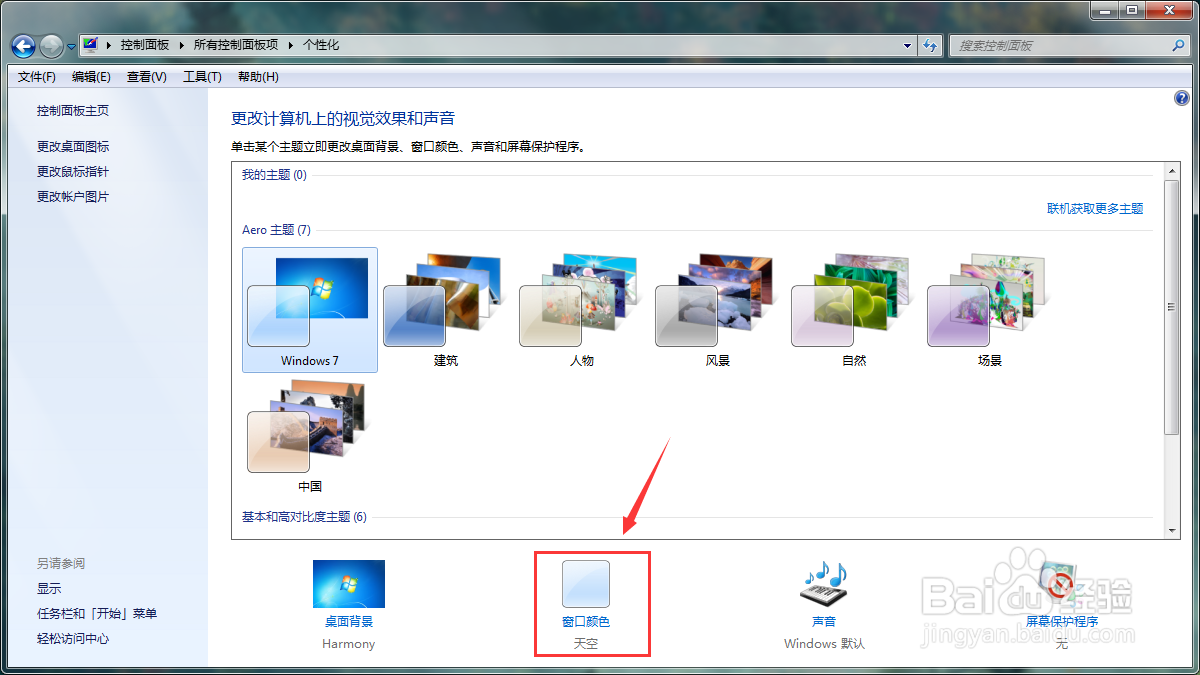The width and height of the screenshot is (1200, 675).
Task: Open the 工具(T) menu
Action: [x=202, y=76]
